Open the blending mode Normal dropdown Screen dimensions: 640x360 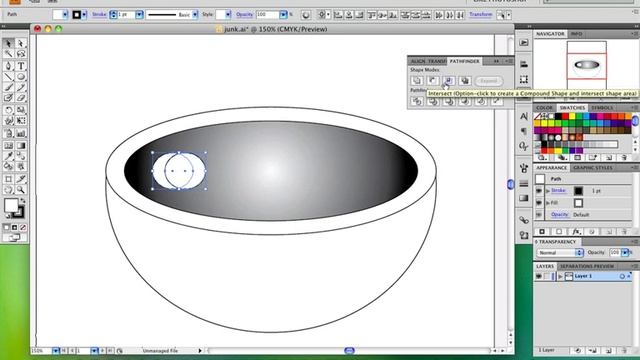[560, 253]
